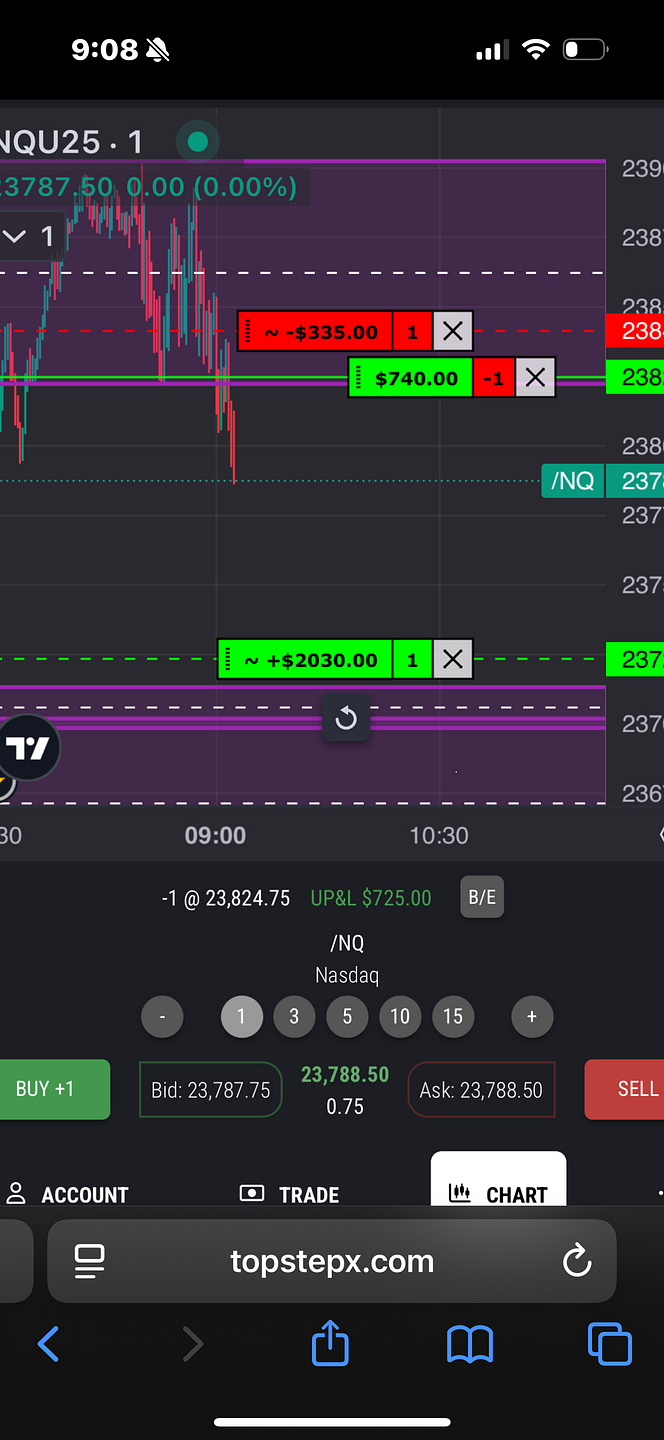
Task: Expand the indicator legend chevron
Action: point(14,237)
